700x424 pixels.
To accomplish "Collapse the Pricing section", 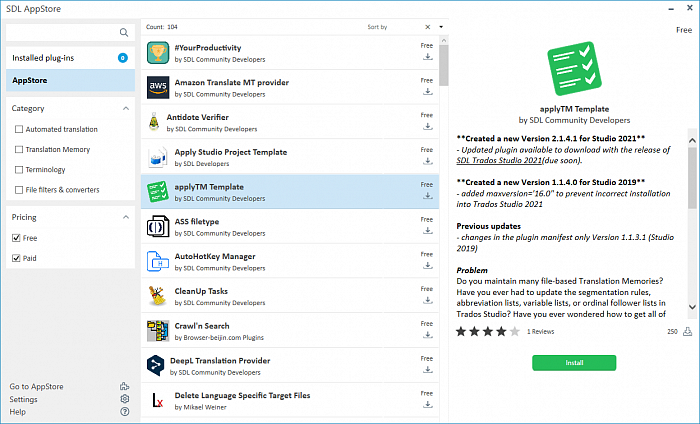I will click(126, 217).
